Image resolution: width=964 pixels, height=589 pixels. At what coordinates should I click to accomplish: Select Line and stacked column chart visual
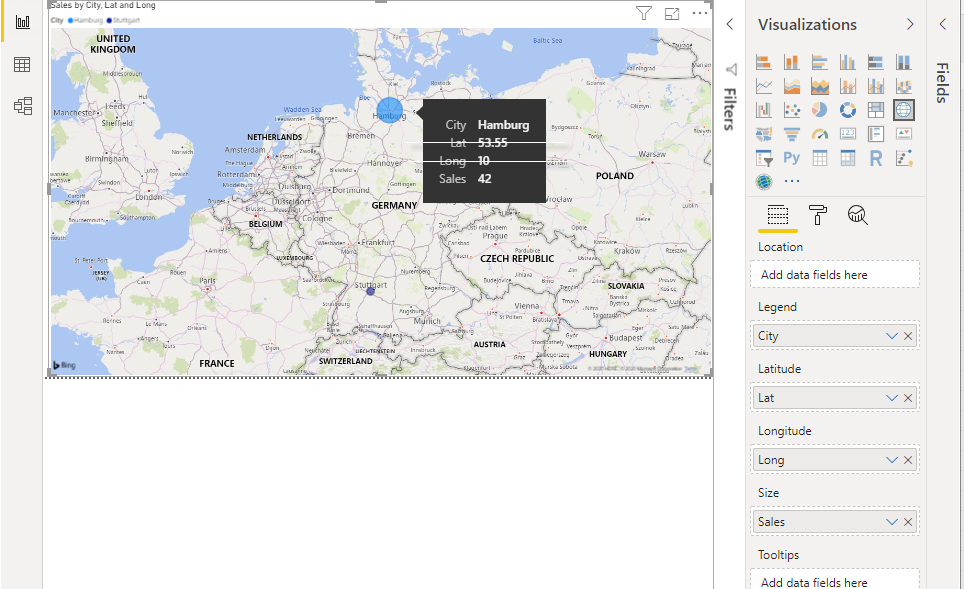[x=848, y=86]
